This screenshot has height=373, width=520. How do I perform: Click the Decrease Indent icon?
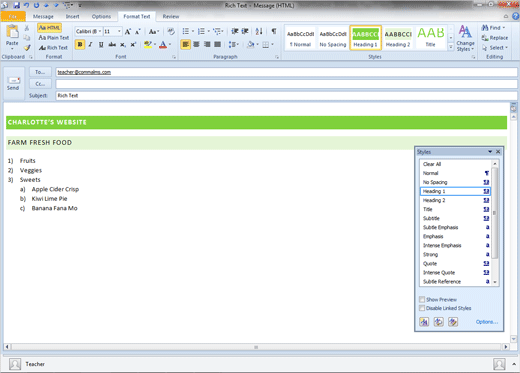tap(235, 31)
